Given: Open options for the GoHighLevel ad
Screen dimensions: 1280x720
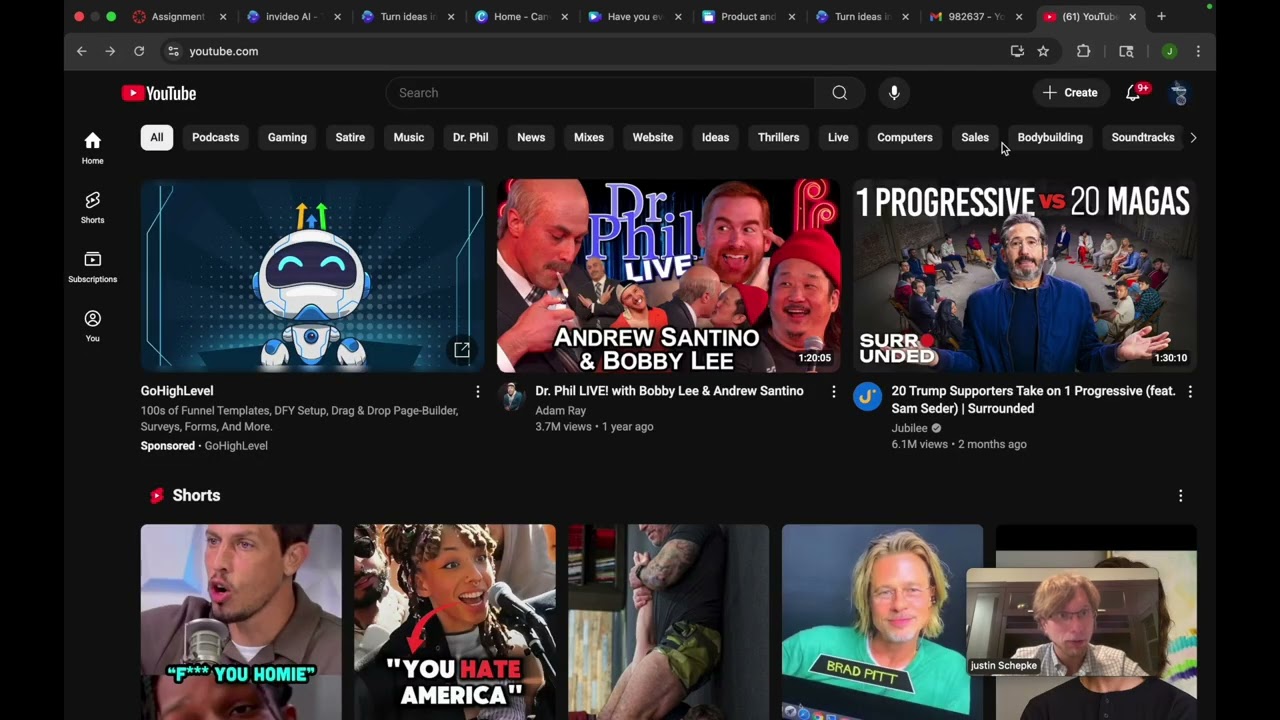Looking at the screenshot, I should pos(477,392).
